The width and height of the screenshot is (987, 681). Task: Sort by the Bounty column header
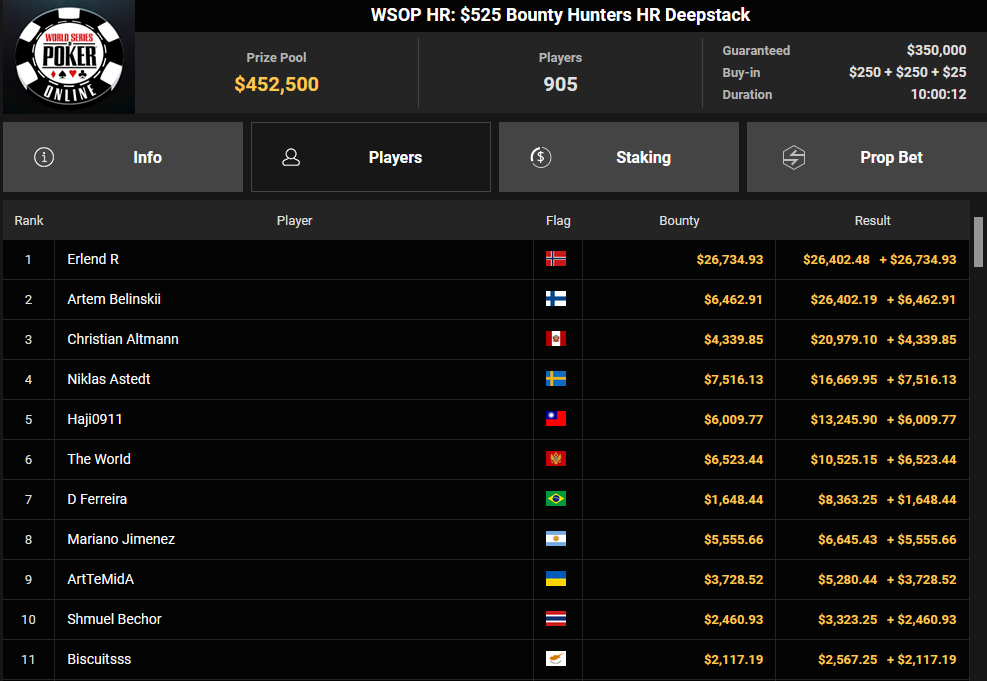[679, 221]
